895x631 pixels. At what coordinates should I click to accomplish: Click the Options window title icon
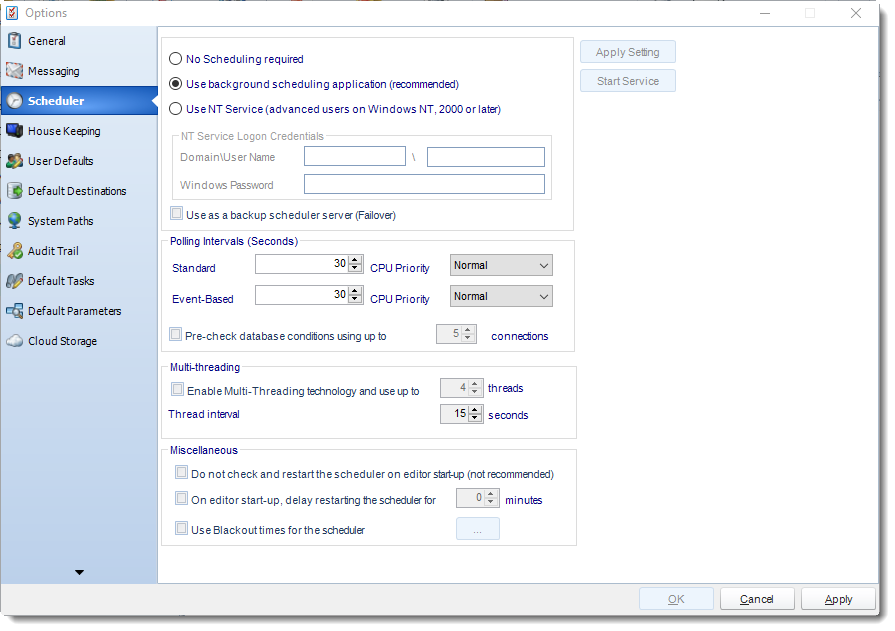pyautogui.click(x=12, y=13)
